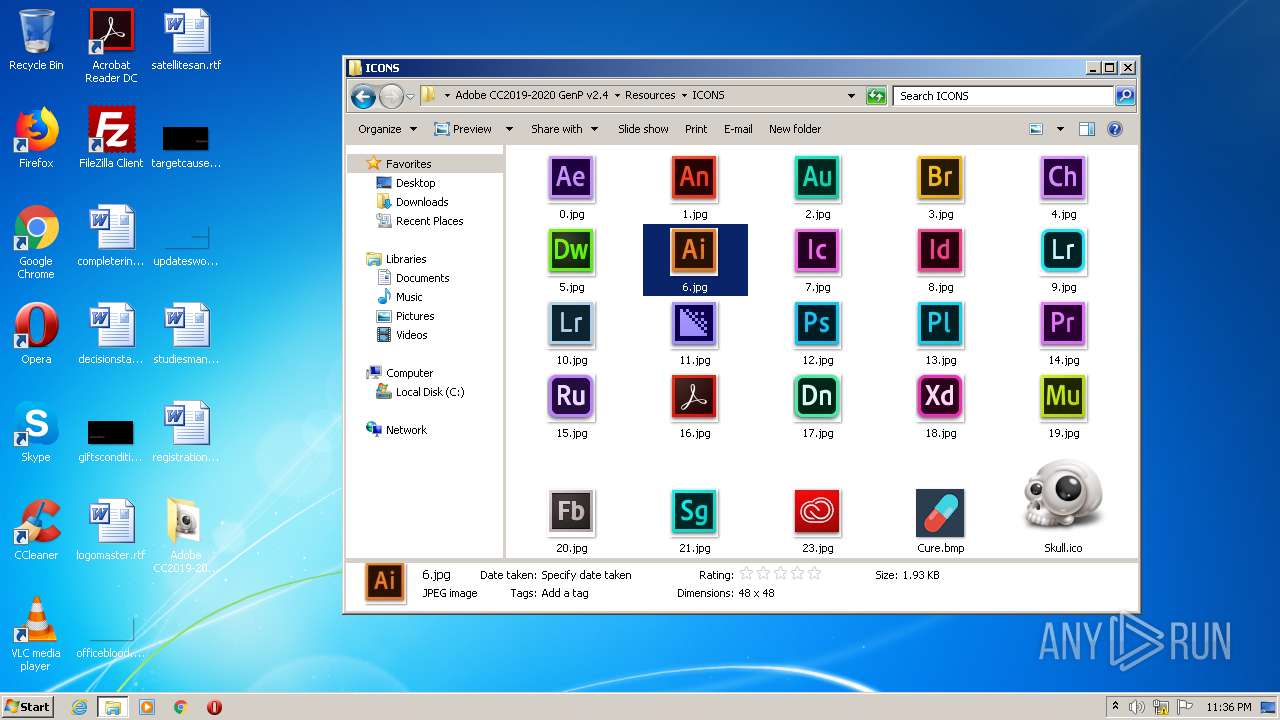Toggle the preview pane button

tap(1087, 129)
